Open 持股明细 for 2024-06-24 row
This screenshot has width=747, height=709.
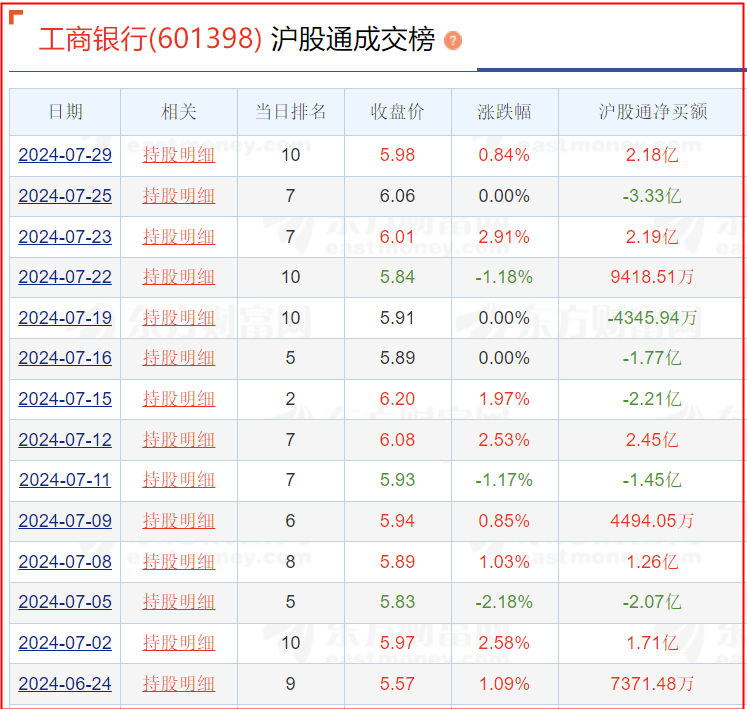click(179, 684)
